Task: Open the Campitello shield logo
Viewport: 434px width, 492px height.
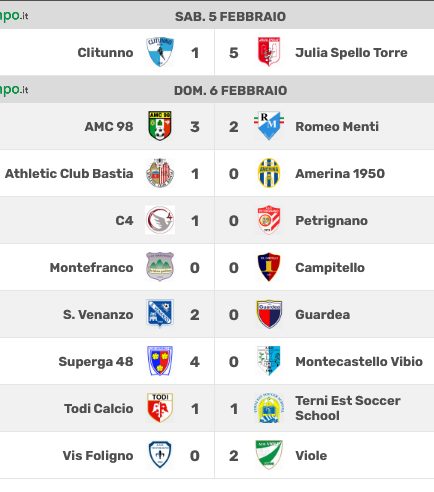Action: coord(269,267)
